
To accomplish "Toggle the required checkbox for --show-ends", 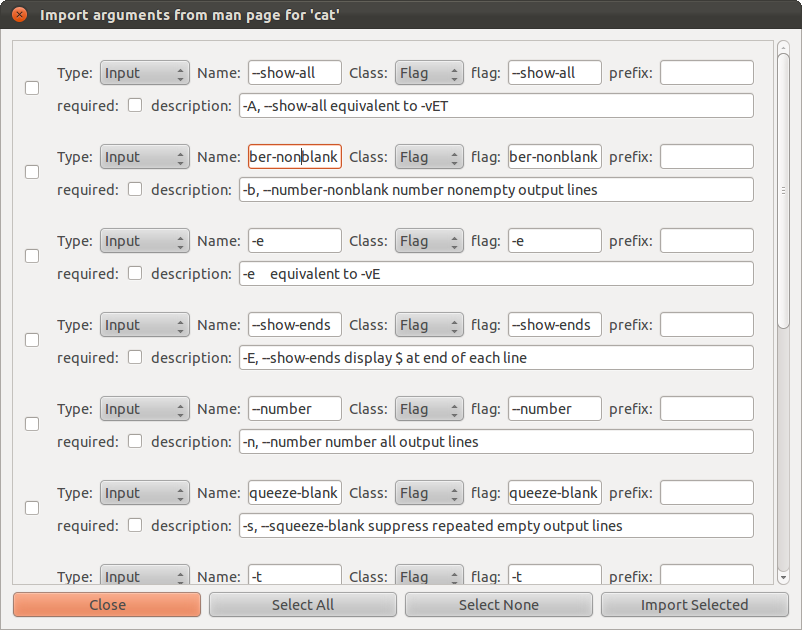I will click(135, 357).
